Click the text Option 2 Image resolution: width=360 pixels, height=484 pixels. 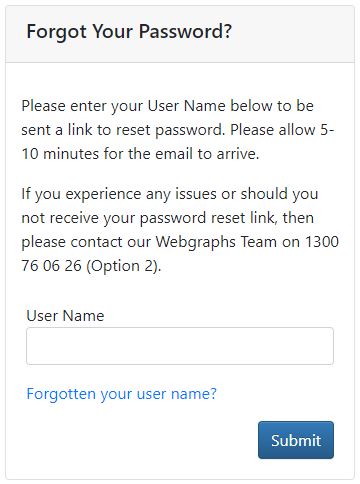tap(122, 266)
